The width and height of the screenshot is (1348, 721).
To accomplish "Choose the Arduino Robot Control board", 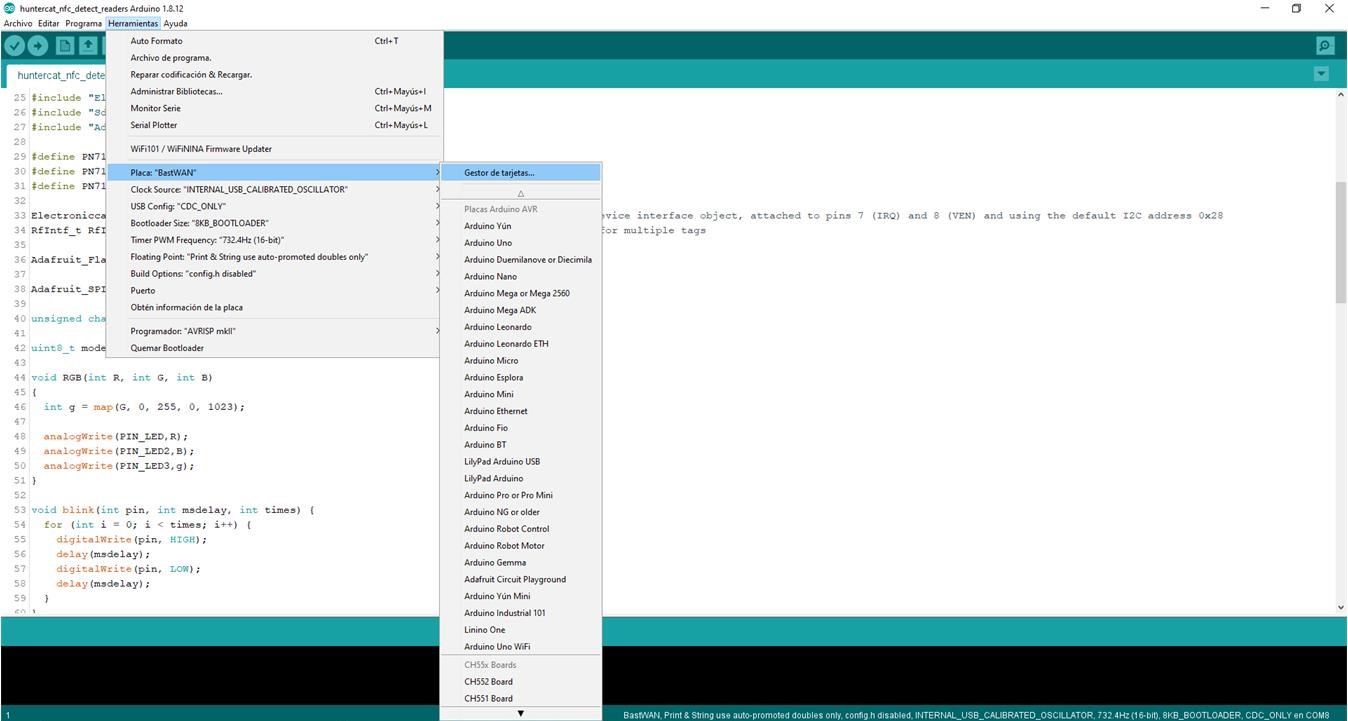I will [x=521, y=529].
